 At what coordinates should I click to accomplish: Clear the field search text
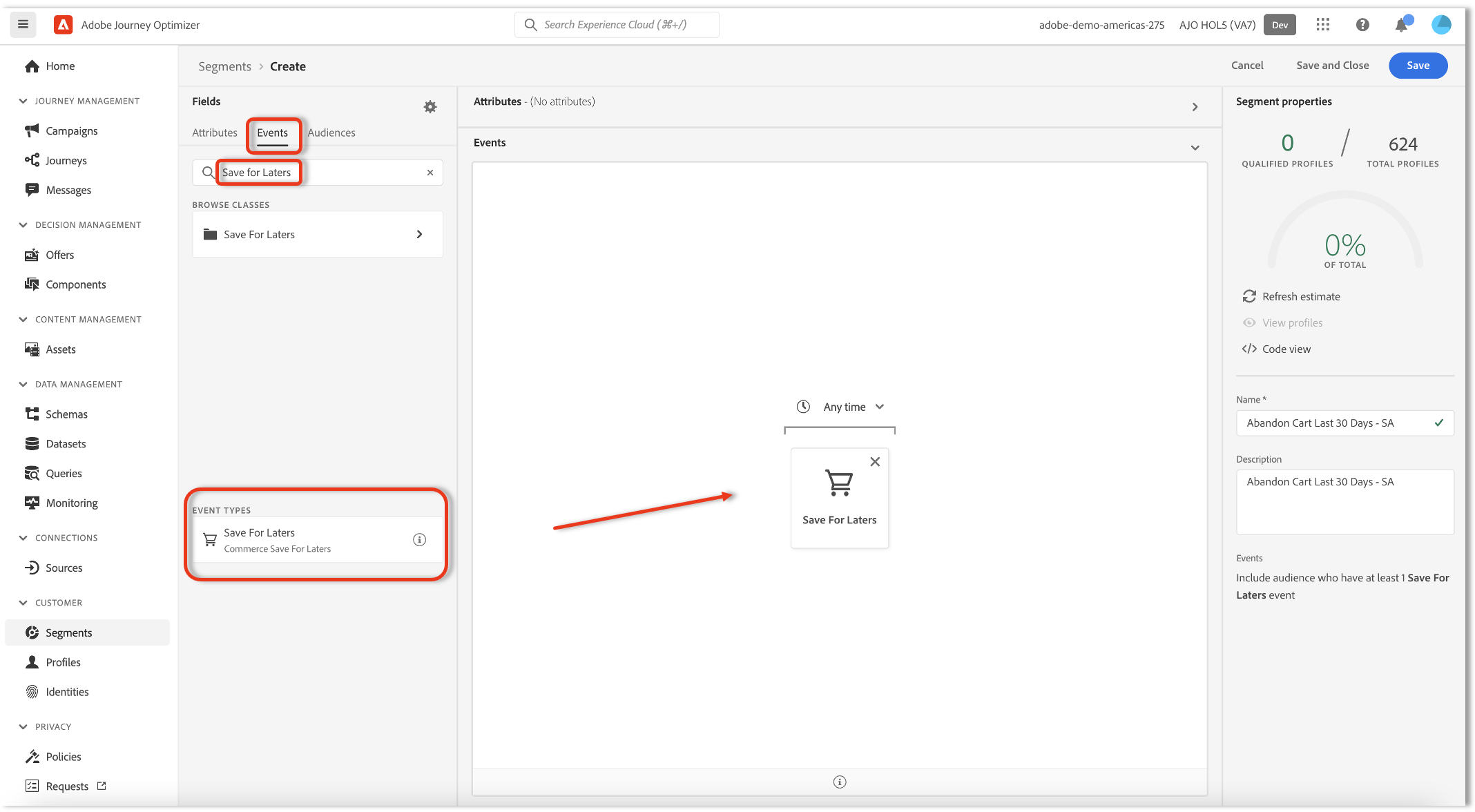click(x=430, y=173)
